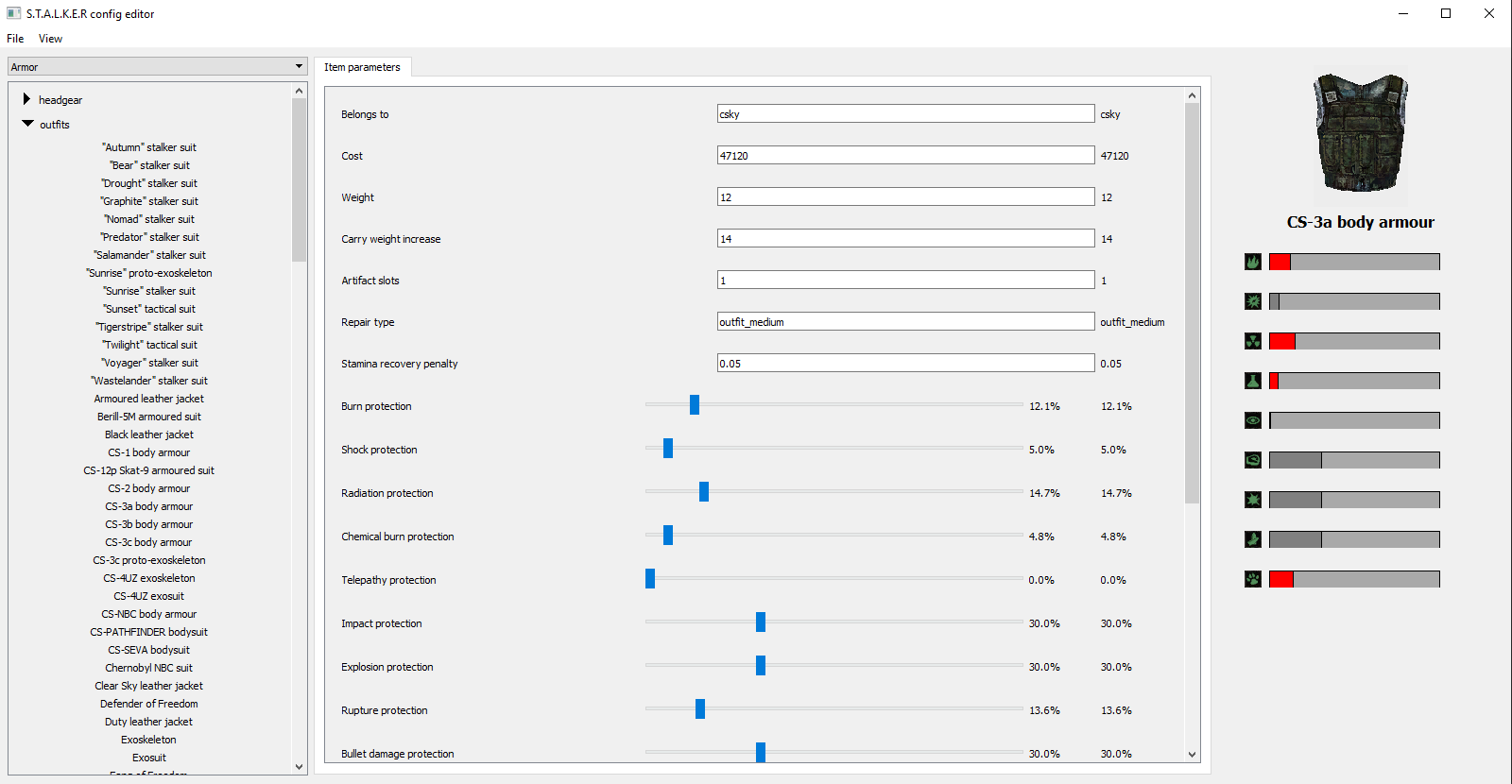Open the File menu

coord(15,39)
